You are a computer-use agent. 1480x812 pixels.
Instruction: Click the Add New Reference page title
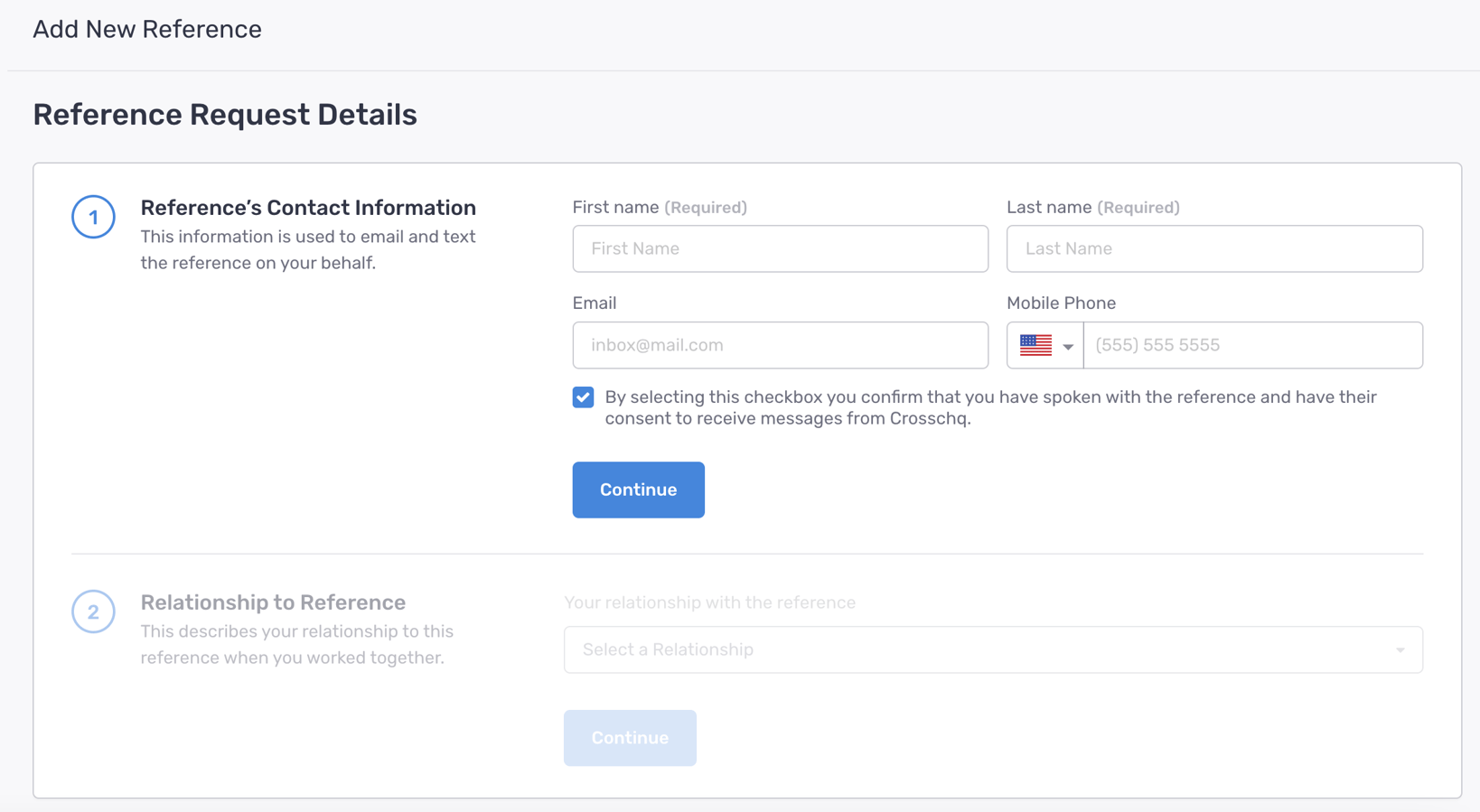coord(147,30)
